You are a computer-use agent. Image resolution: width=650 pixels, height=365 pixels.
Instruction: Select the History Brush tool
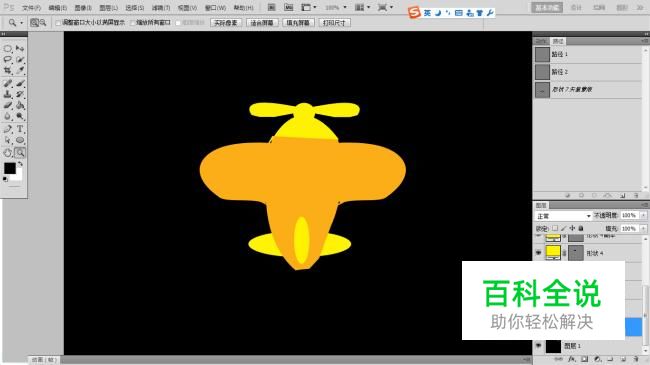(x=19, y=94)
